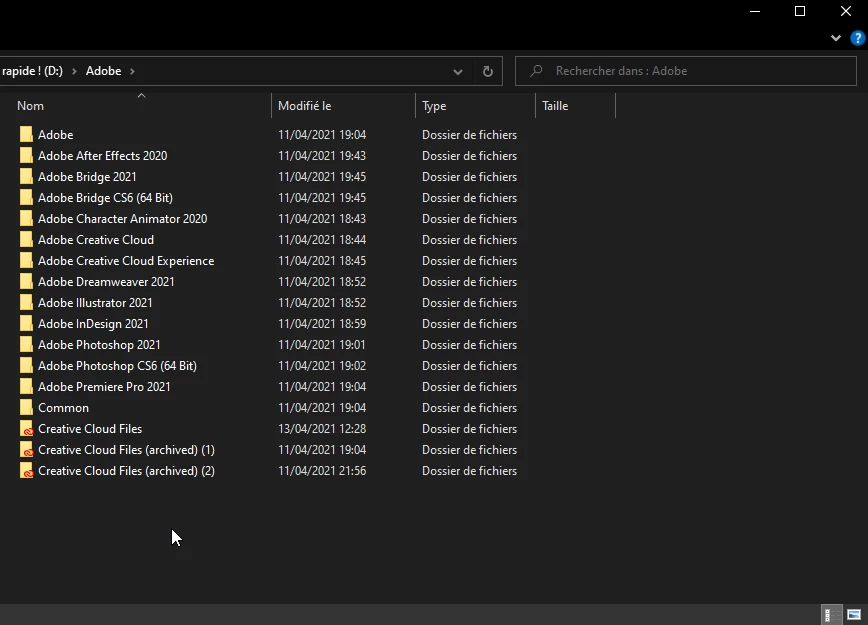Select the Adobe Character Animator 2020 name
This screenshot has width=868, height=625.
click(x=122, y=219)
